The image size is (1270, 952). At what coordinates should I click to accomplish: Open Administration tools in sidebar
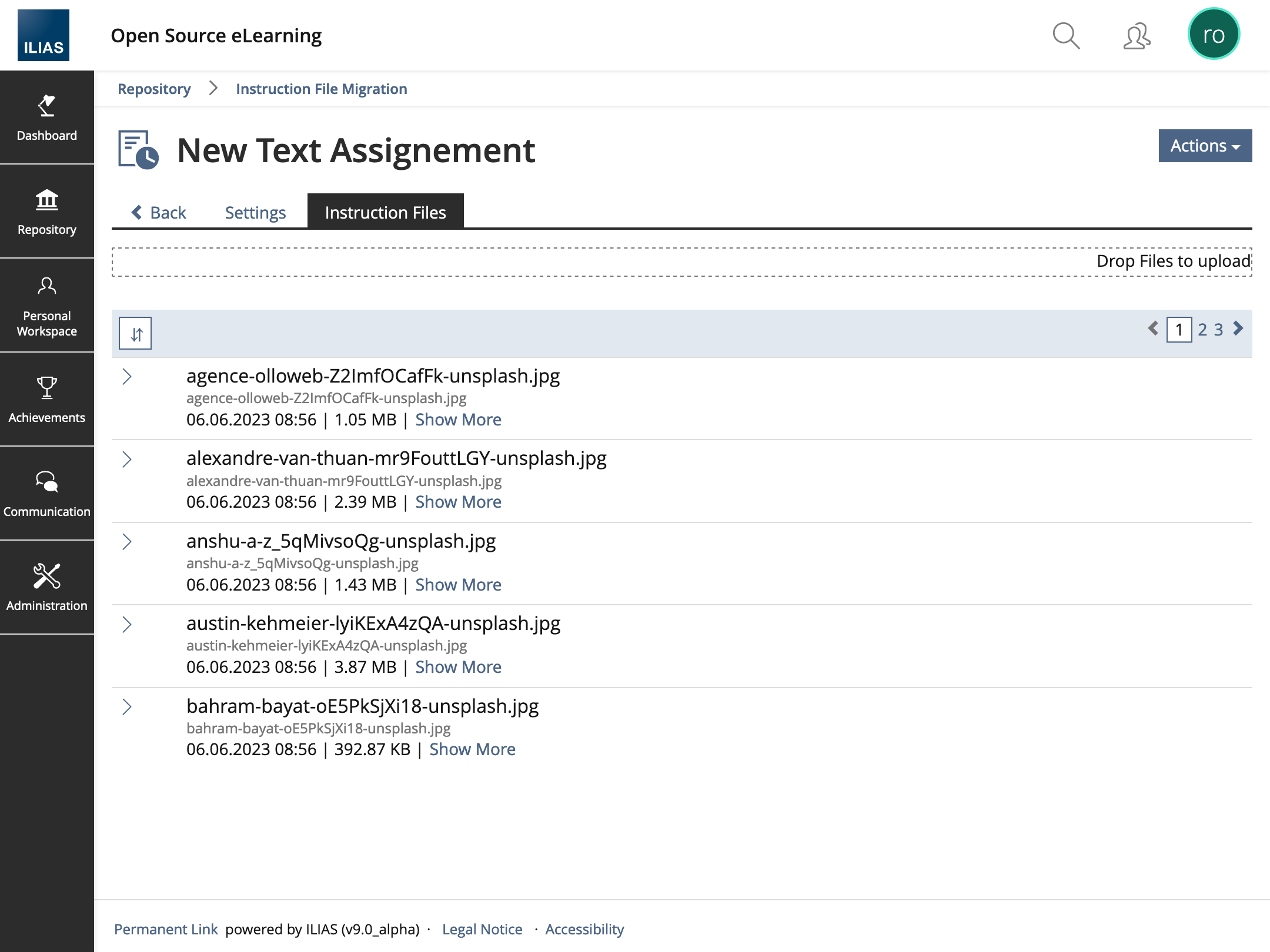pyautogui.click(x=47, y=588)
